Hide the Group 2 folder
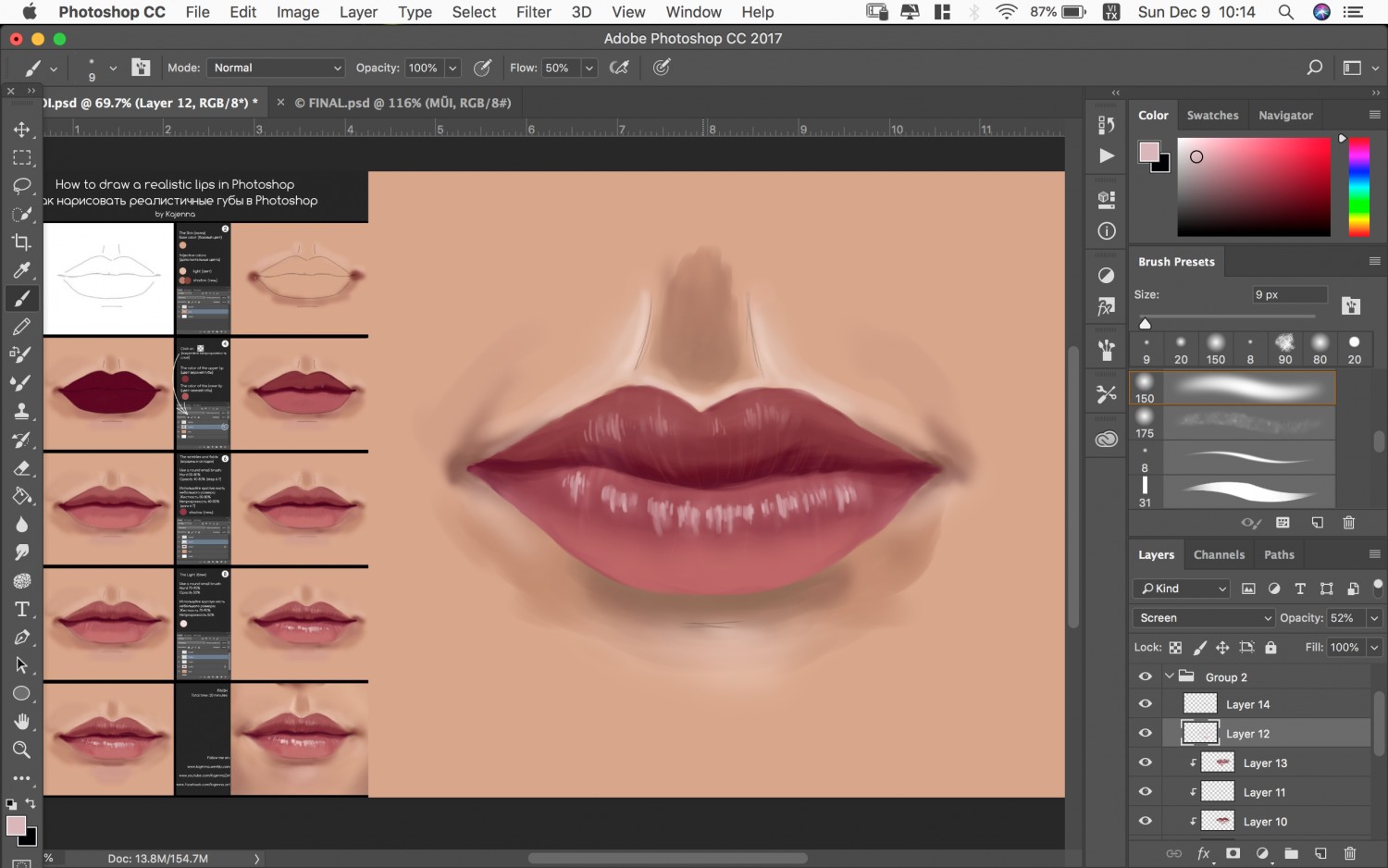This screenshot has height=868, width=1388. point(1146,676)
